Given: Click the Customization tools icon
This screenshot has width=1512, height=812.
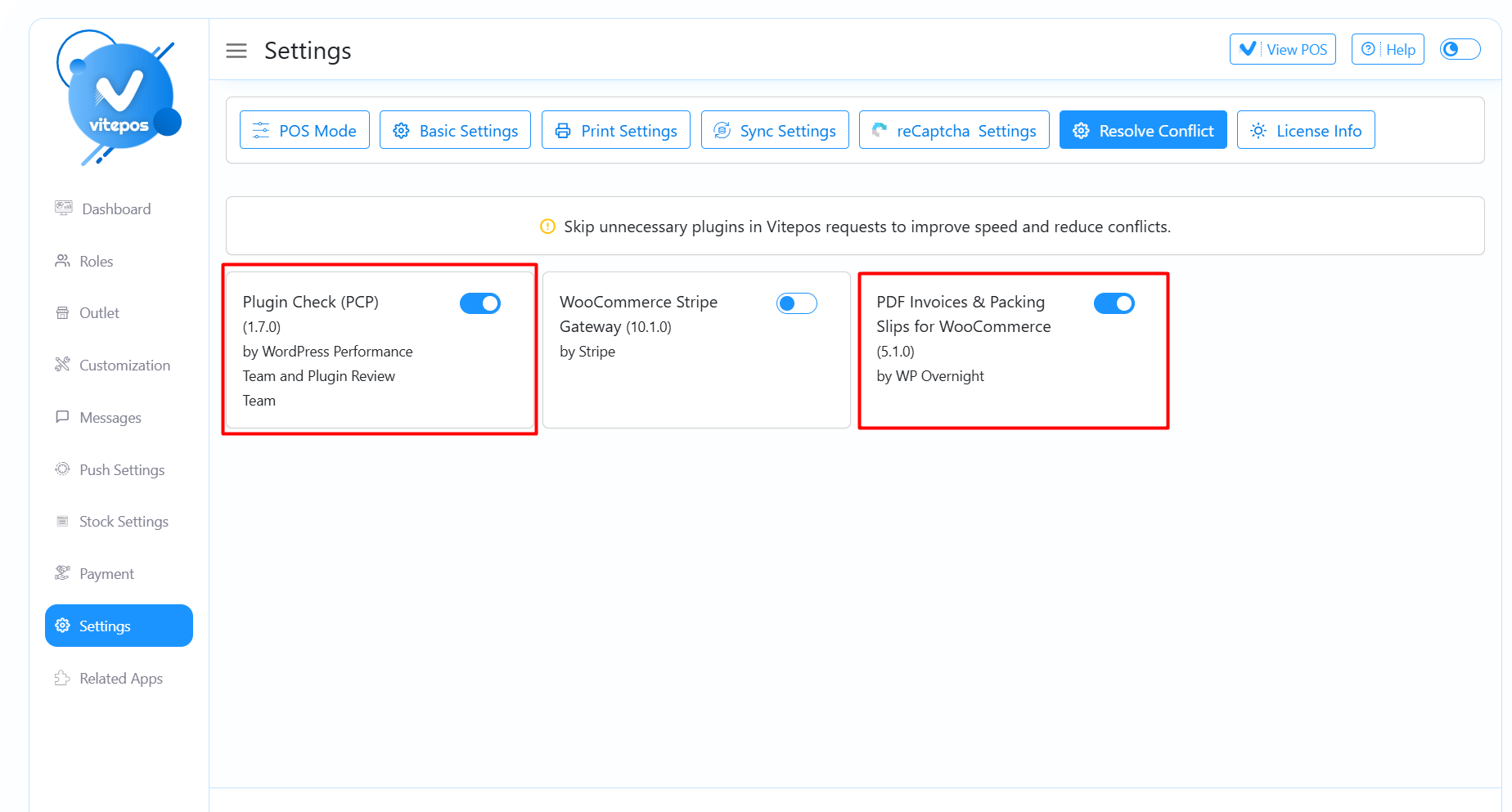Looking at the screenshot, I should (62, 364).
